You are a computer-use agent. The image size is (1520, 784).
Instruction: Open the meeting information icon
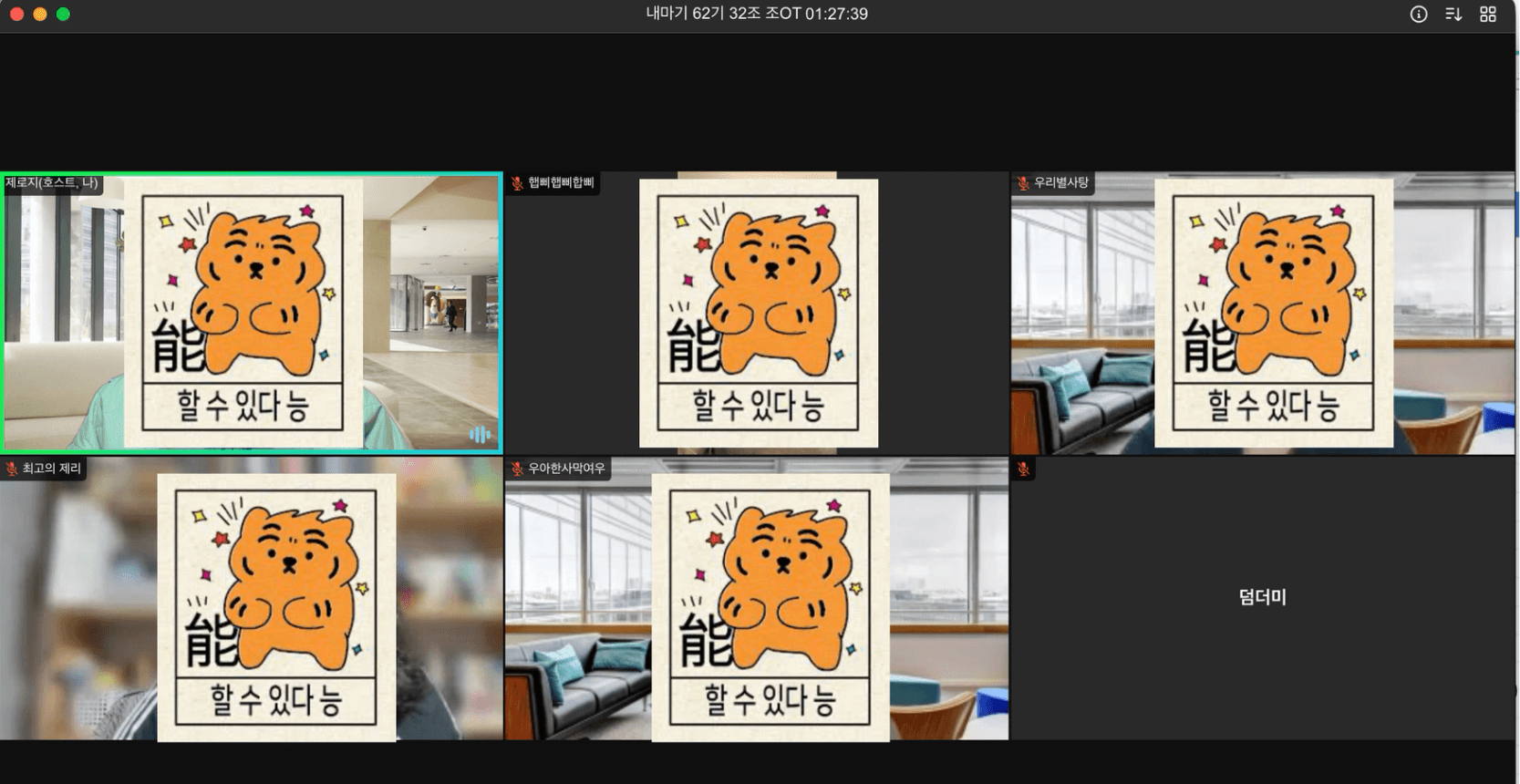[x=1418, y=14]
